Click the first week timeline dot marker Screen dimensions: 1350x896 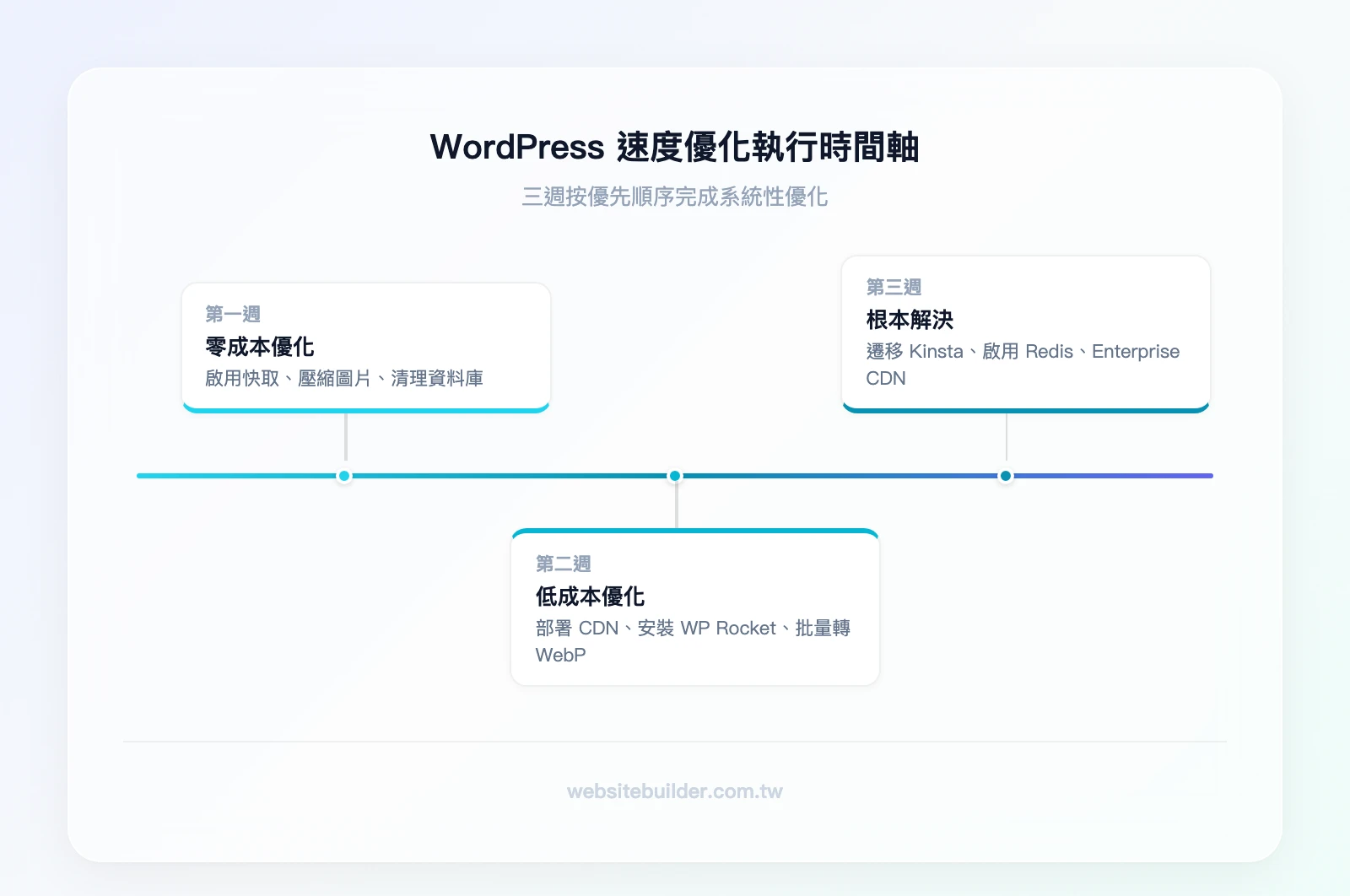[x=343, y=475]
